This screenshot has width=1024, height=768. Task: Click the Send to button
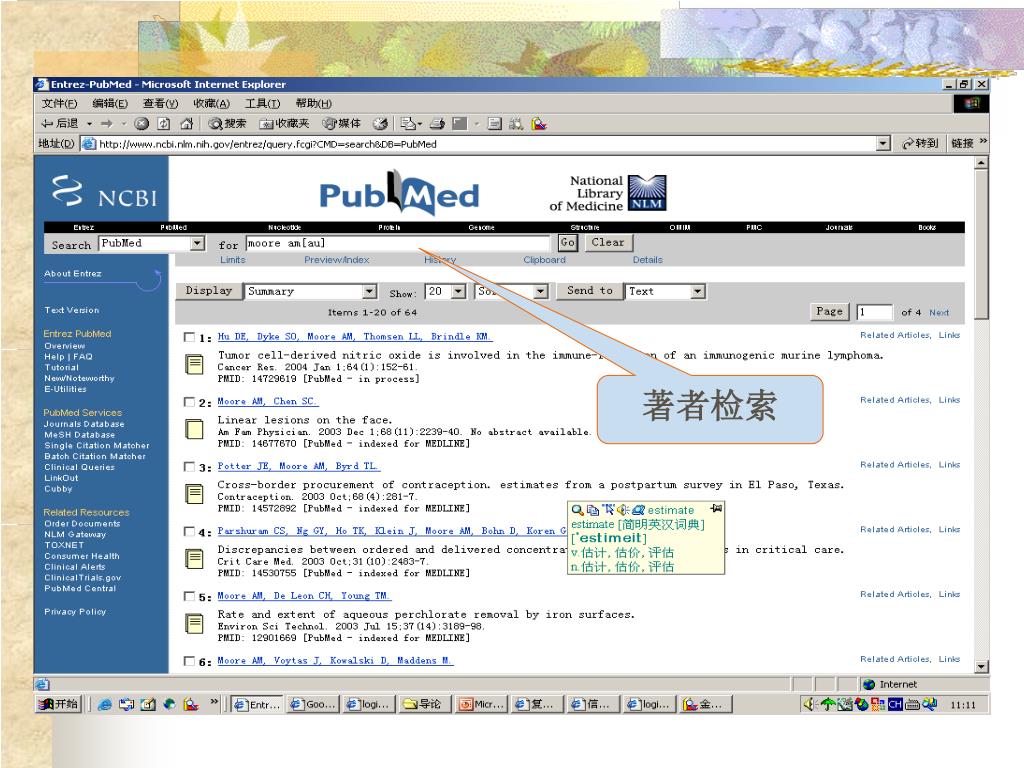pos(589,291)
